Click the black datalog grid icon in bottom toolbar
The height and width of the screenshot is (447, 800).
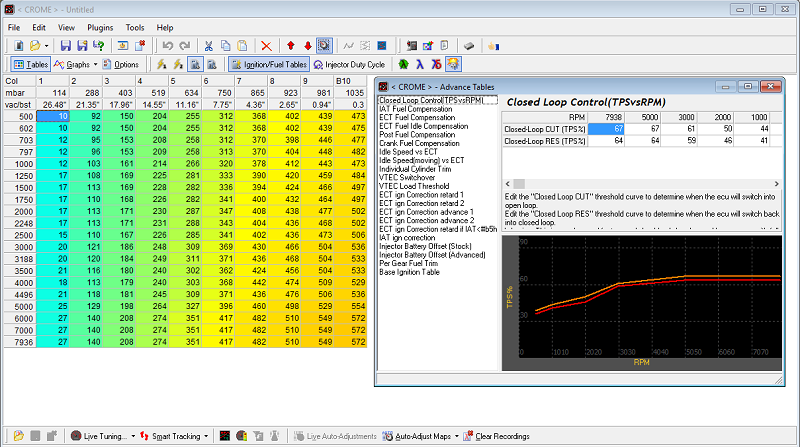(x=225, y=436)
